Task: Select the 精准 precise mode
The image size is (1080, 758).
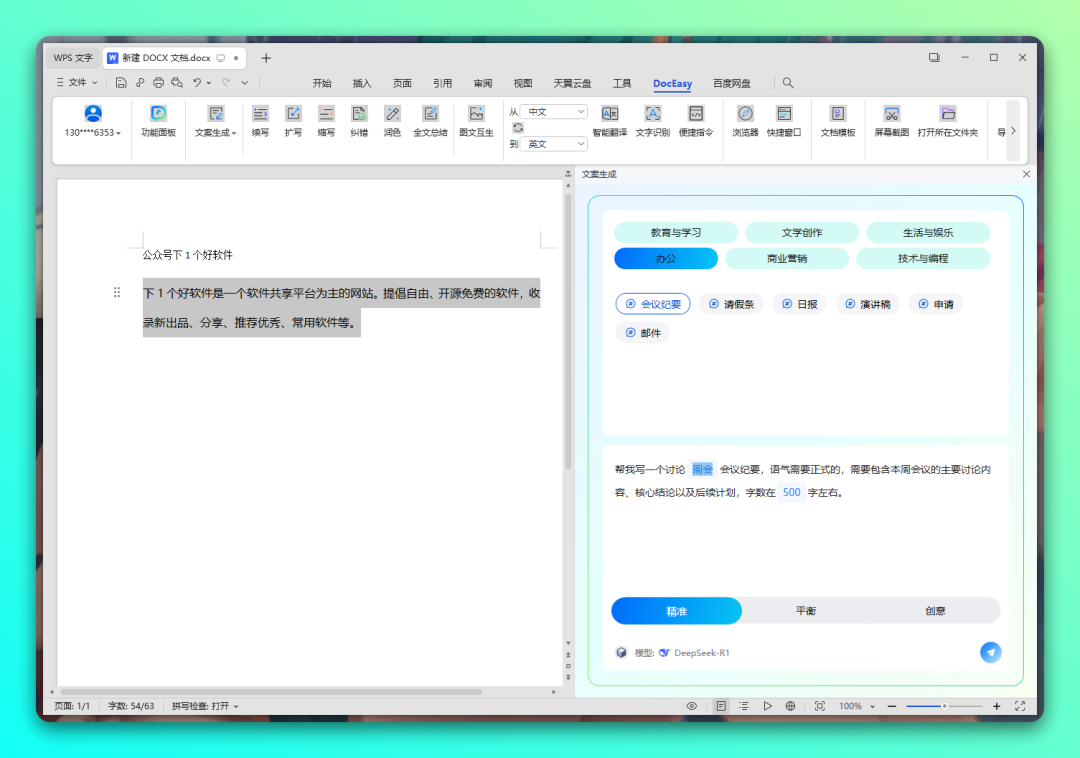Action: click(677, 611)
